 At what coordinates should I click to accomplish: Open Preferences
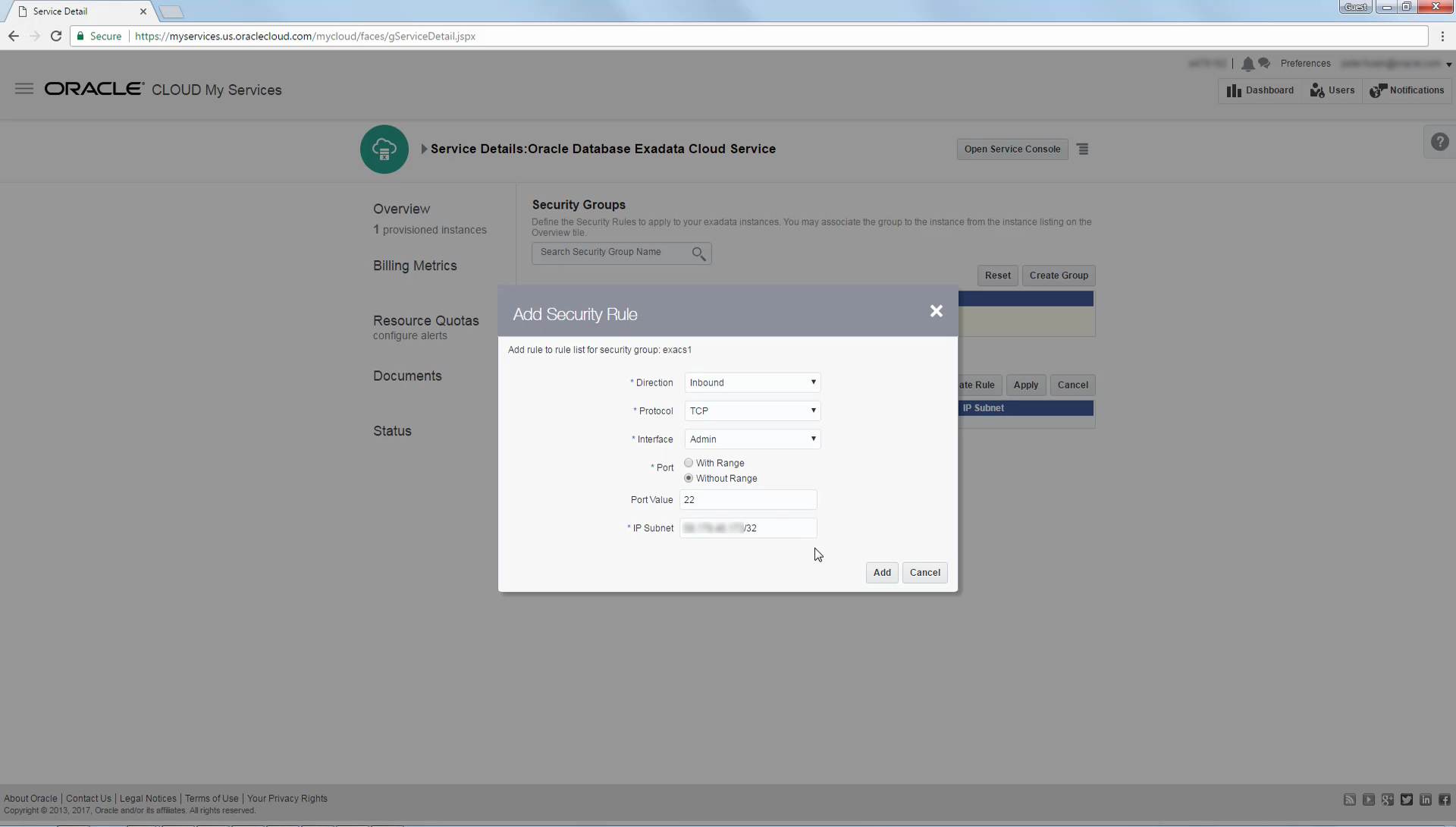pos(1305,64)
